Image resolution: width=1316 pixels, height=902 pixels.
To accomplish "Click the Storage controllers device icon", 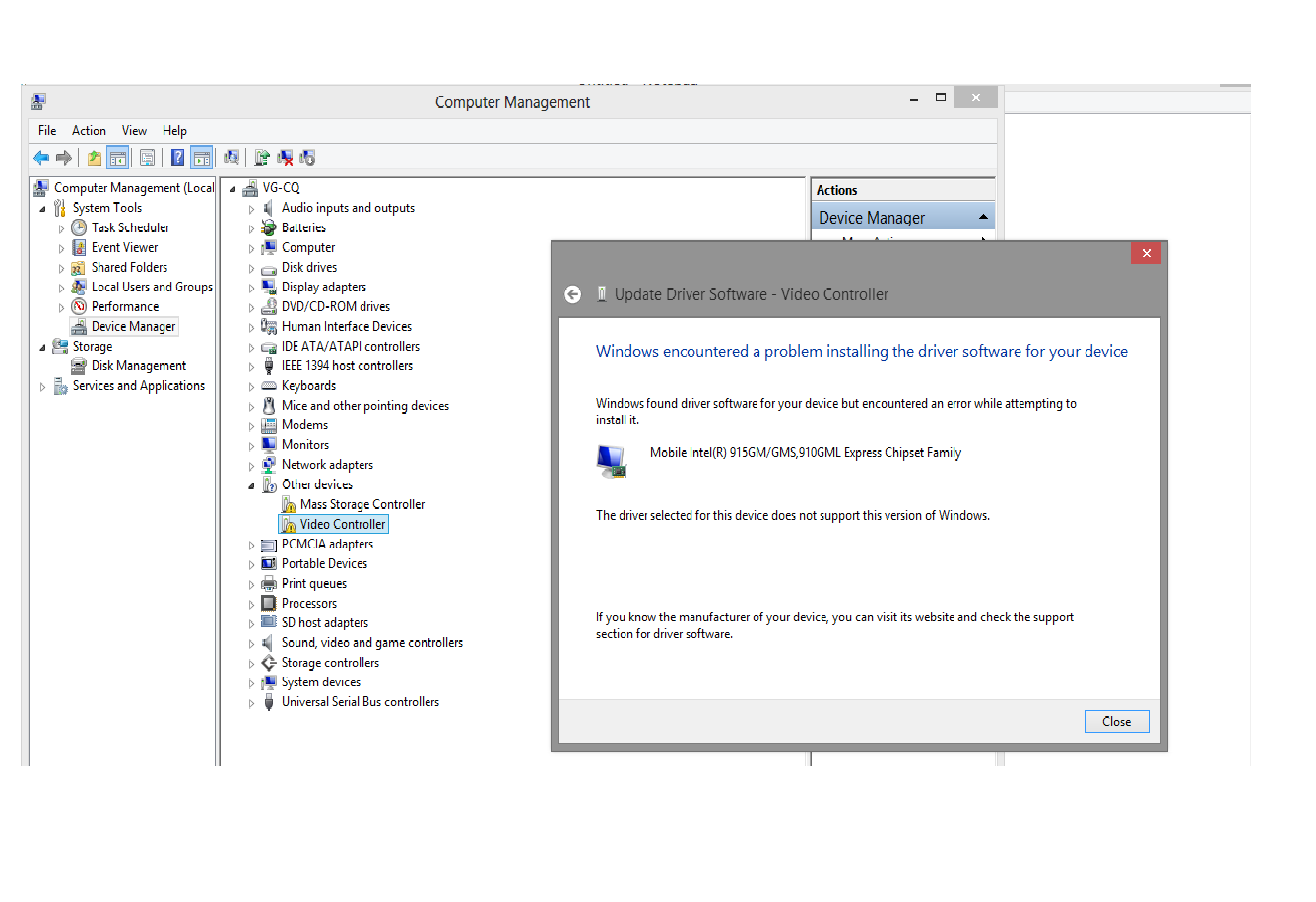I will tap(268, 663).
